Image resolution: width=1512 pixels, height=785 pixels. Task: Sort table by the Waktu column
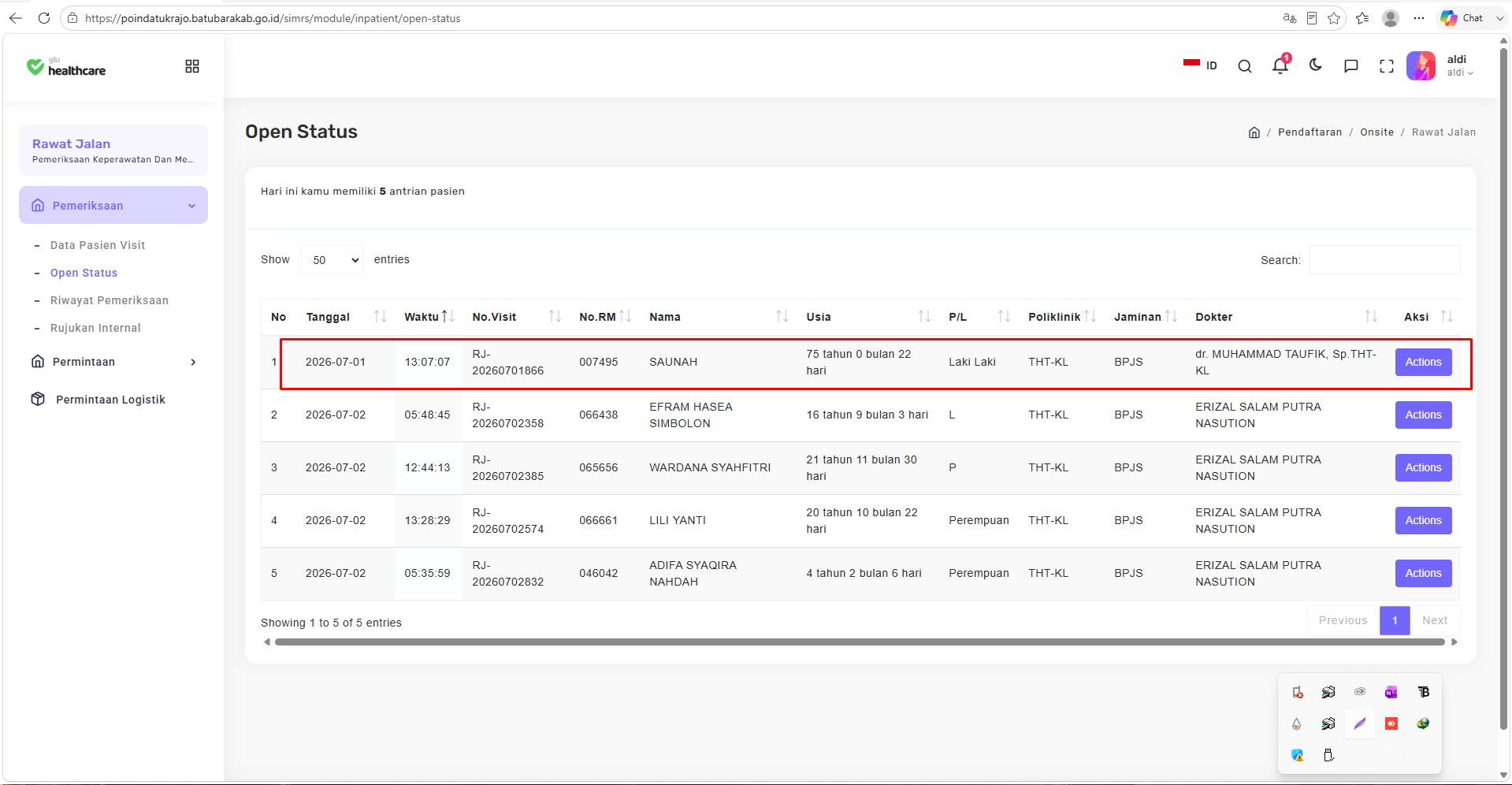tap(429, 317)
